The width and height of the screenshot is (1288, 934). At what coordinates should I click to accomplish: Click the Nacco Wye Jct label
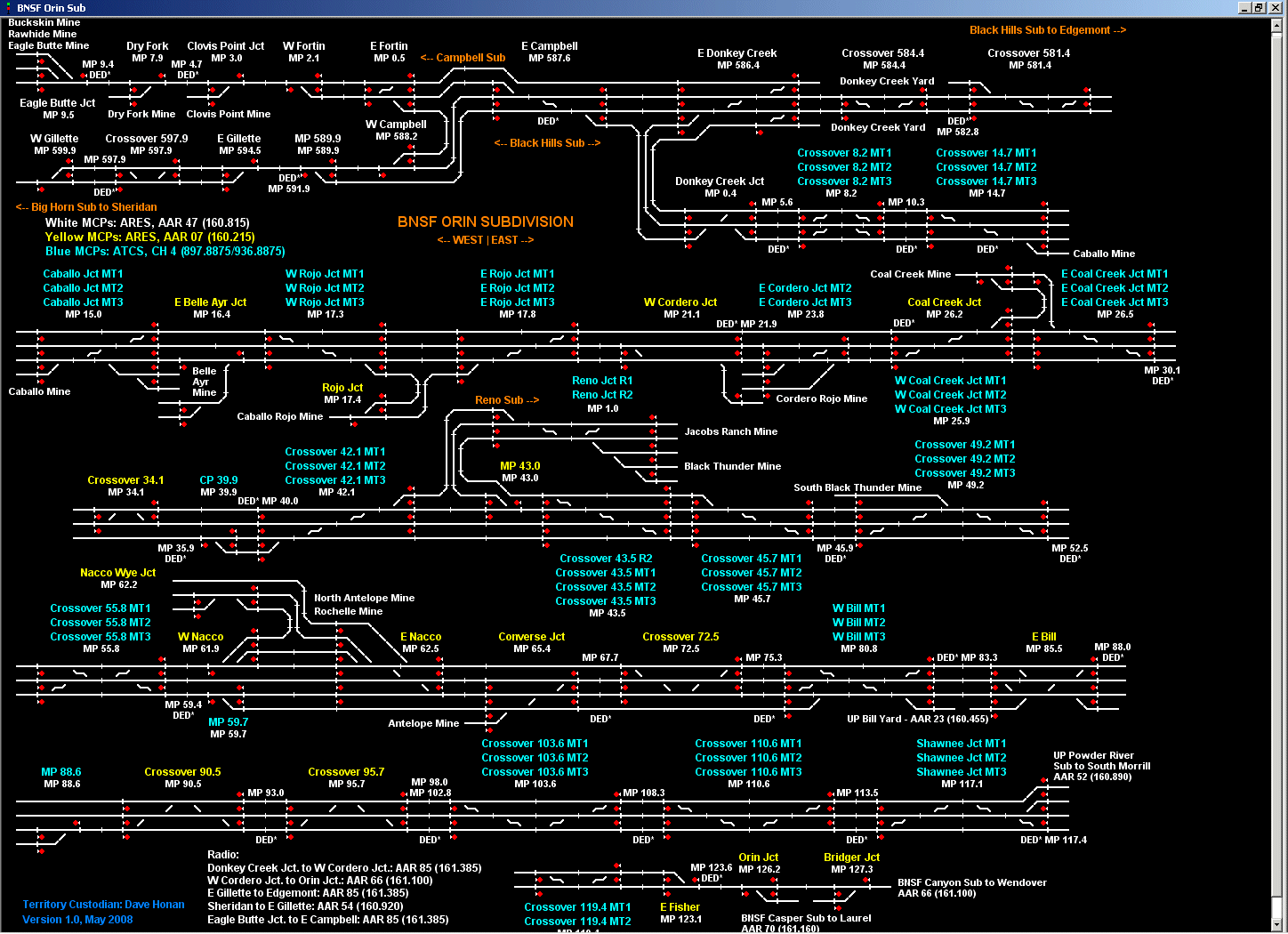[x=118, y=573]
